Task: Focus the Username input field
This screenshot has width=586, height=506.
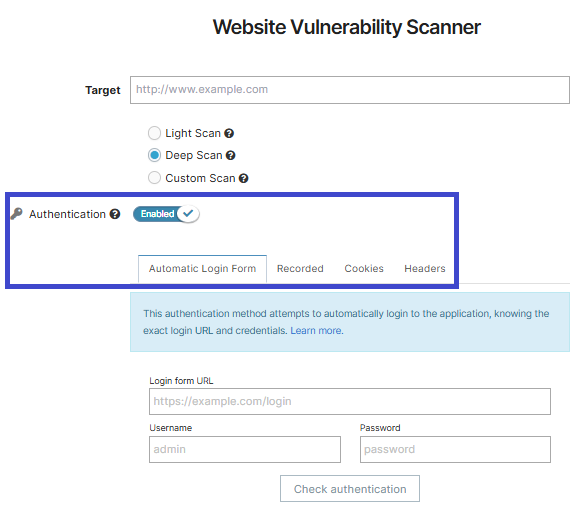Action: pos(245,450)
